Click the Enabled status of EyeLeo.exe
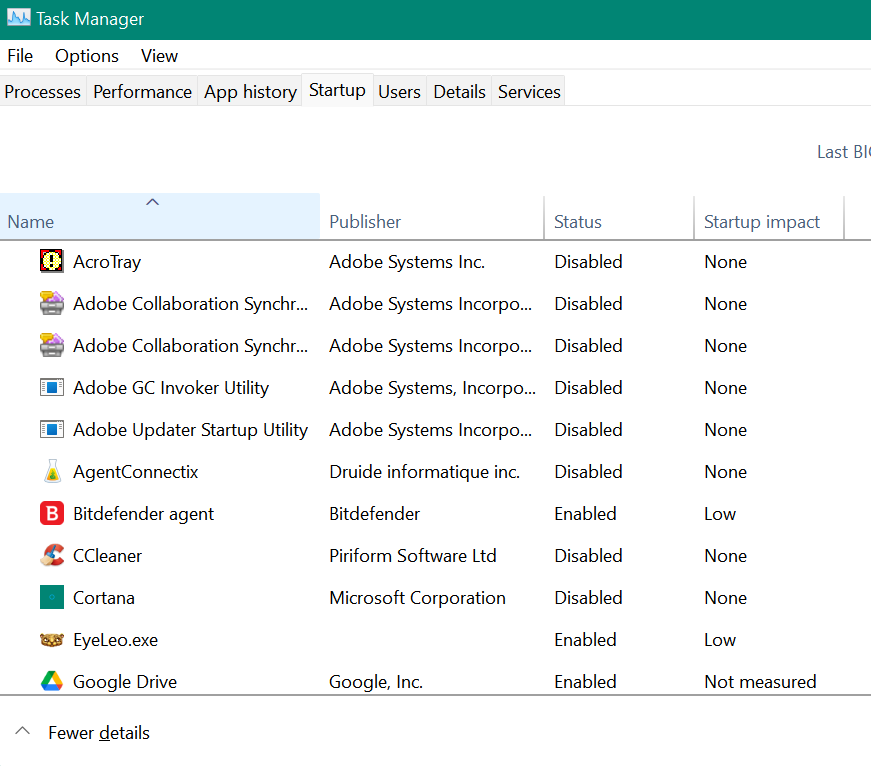Screen dimensions: 871x766 click(x=585, y=640)
